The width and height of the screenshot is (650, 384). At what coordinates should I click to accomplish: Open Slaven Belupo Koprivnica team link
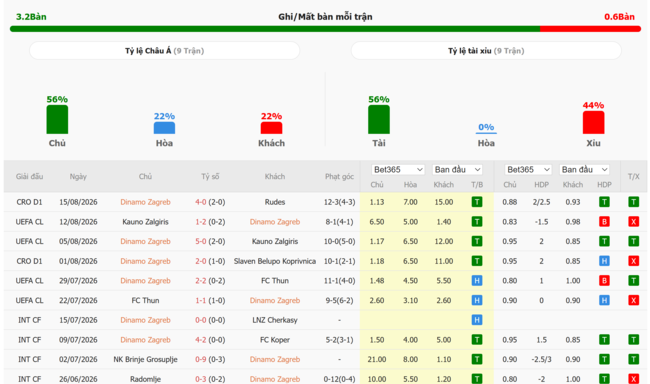[275, 261]
